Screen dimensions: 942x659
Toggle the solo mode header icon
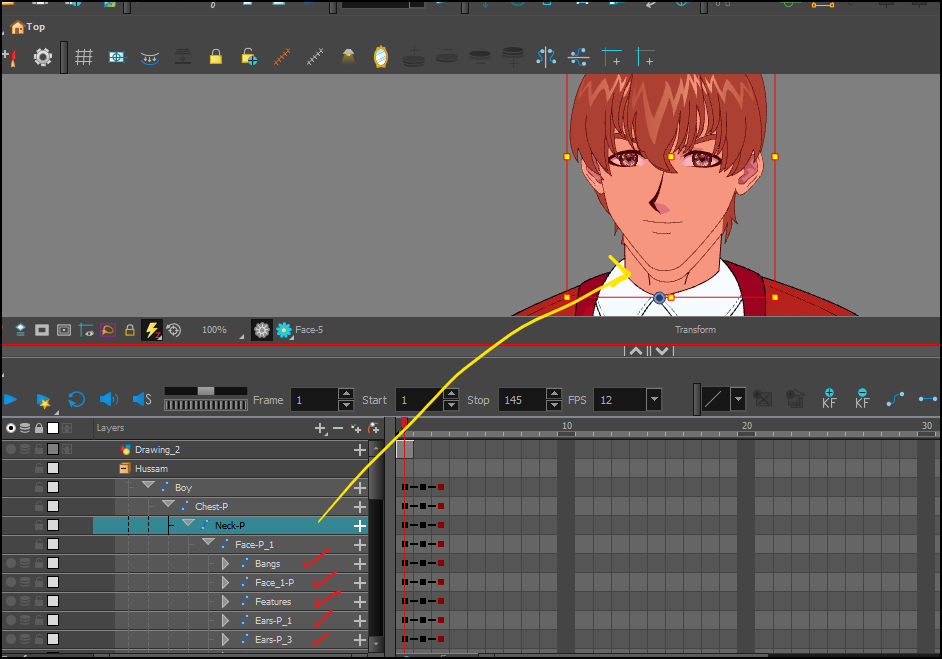tap(11, 428)
